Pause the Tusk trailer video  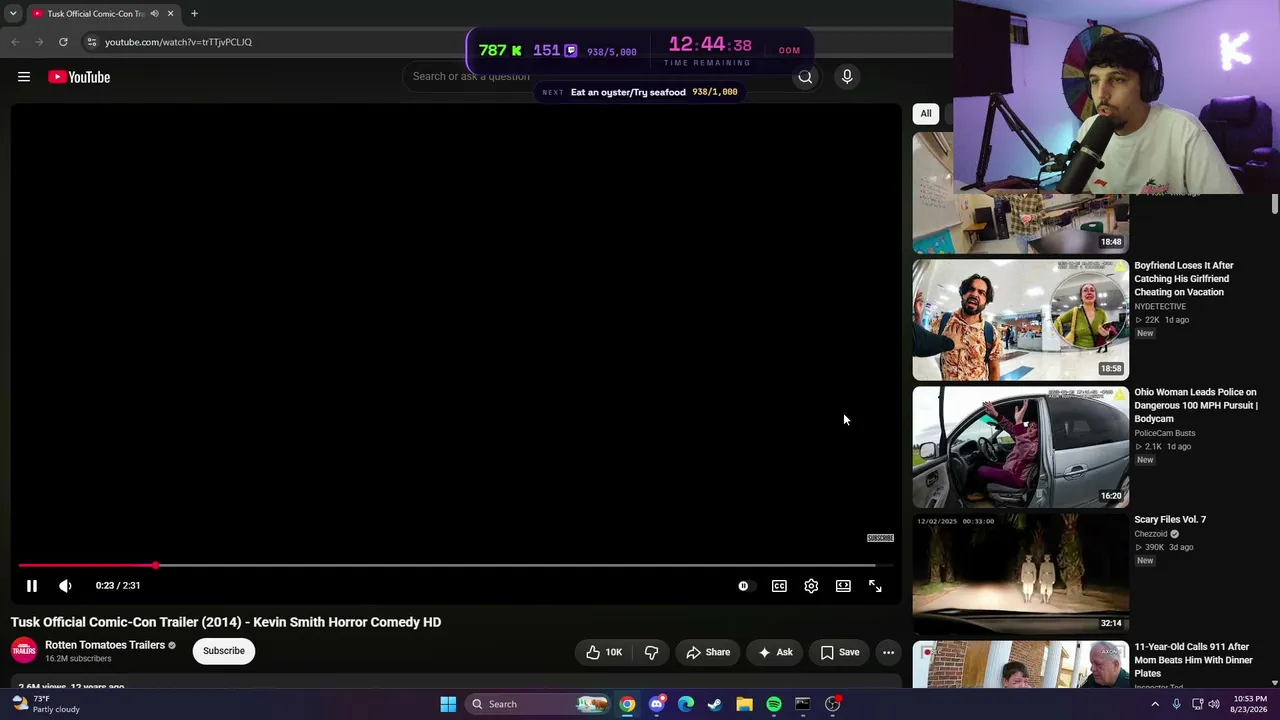click(32, 586)
